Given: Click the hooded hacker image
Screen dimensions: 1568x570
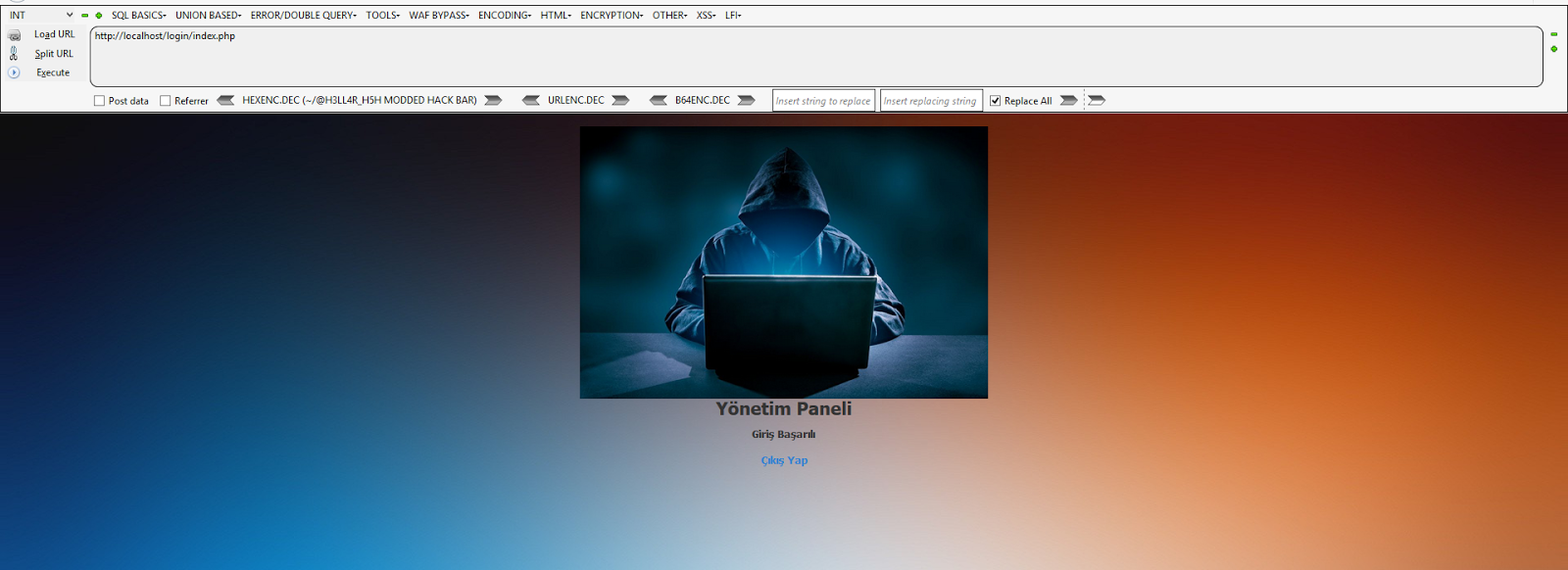Looking at the screenshot, I should click(784, 262).
